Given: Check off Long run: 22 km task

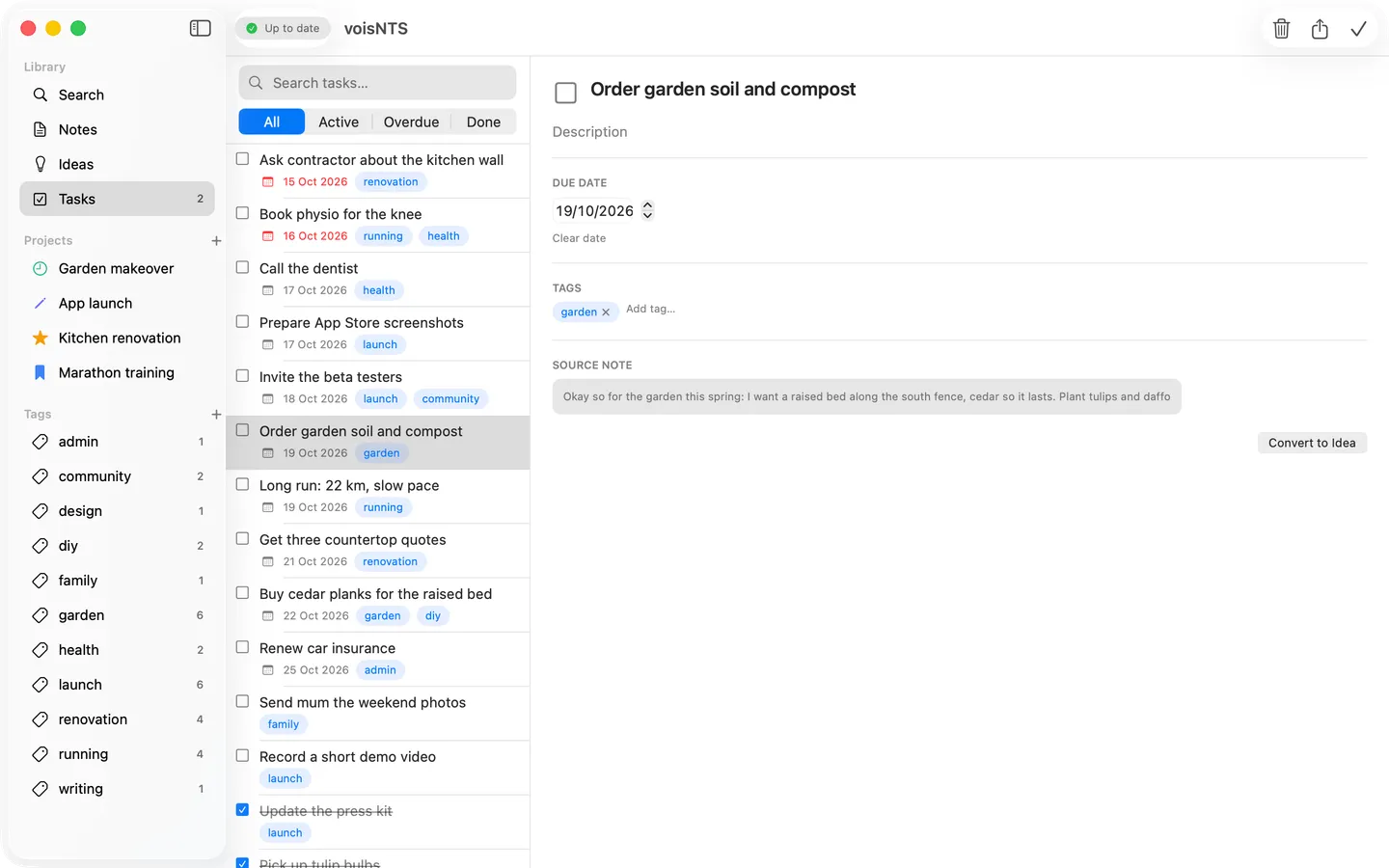Looking at the screenshot, I should (x=243, y=484).
